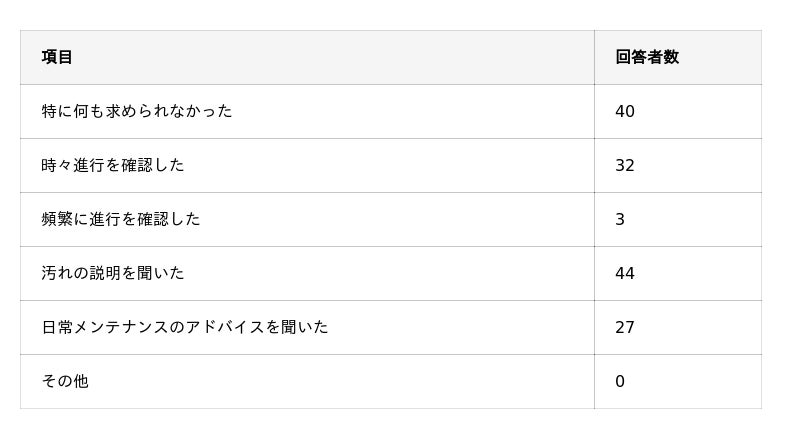Click the 項目 column header
The image size is (800, 439).
coord(58,57)
